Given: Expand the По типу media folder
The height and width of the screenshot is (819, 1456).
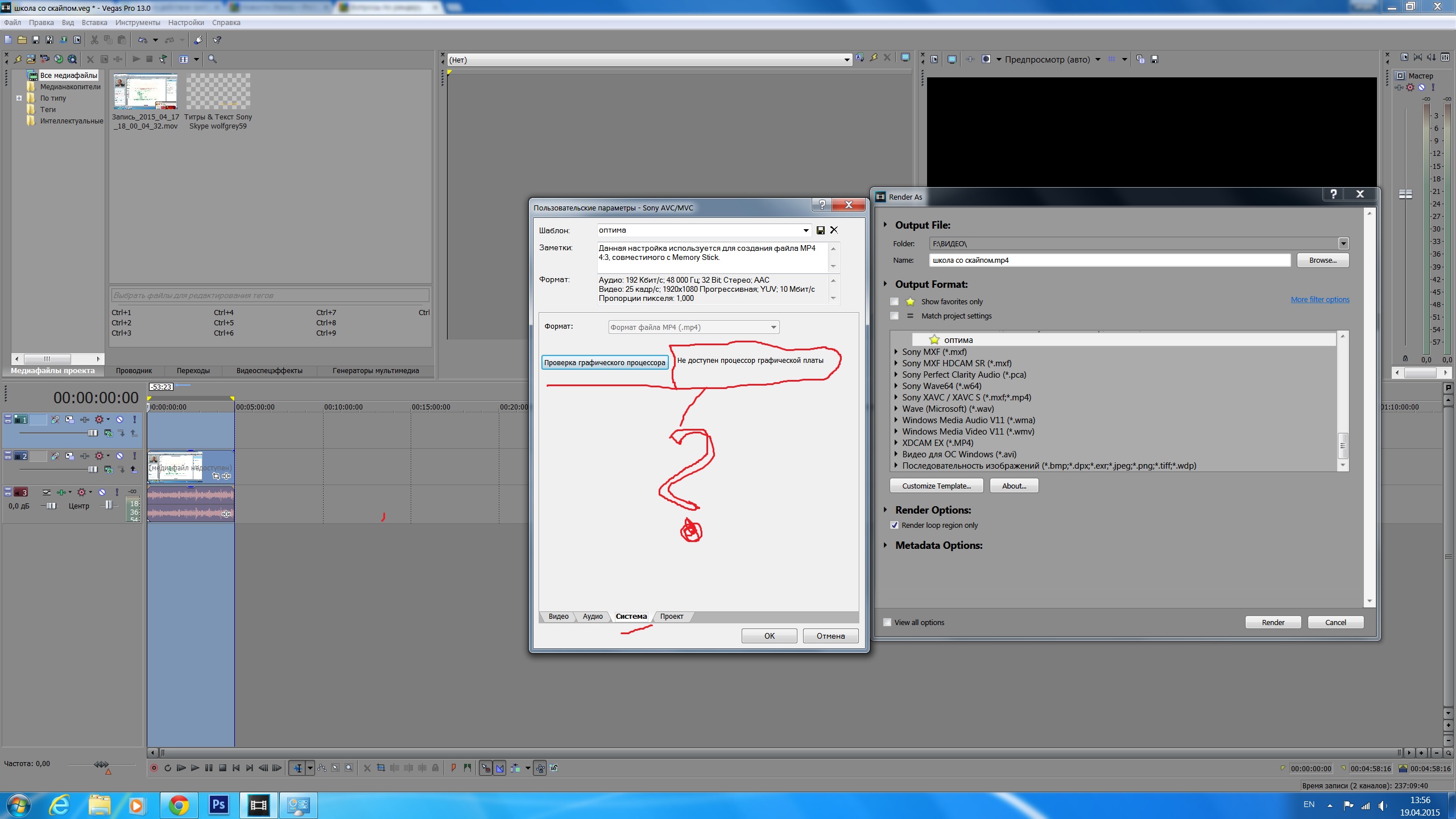Looking at the screenshot, I should (x=19, y=98).
